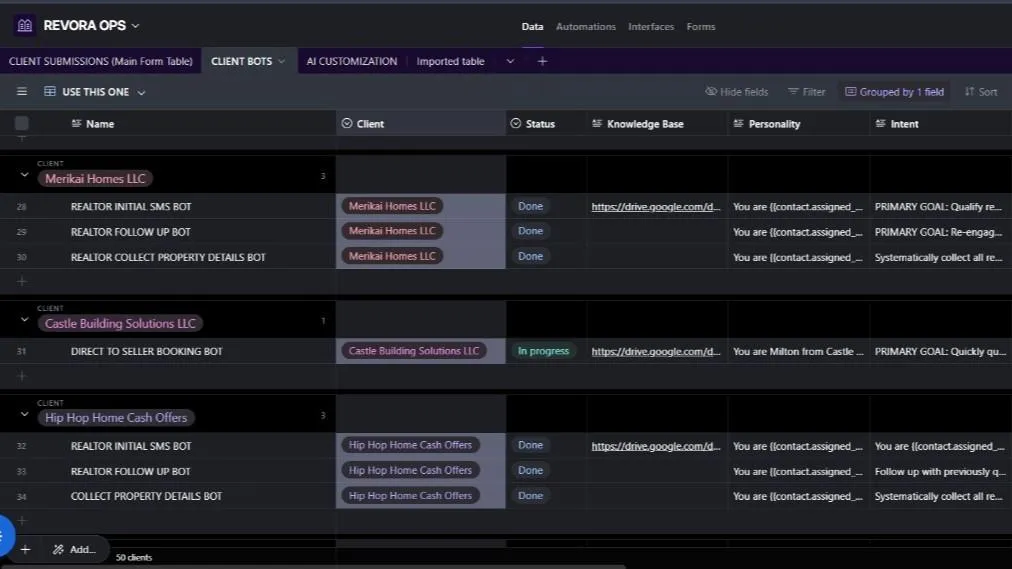Click Intent cell 'Follow up with previously q...'
1012x569 pixels.
pos(940,472)
